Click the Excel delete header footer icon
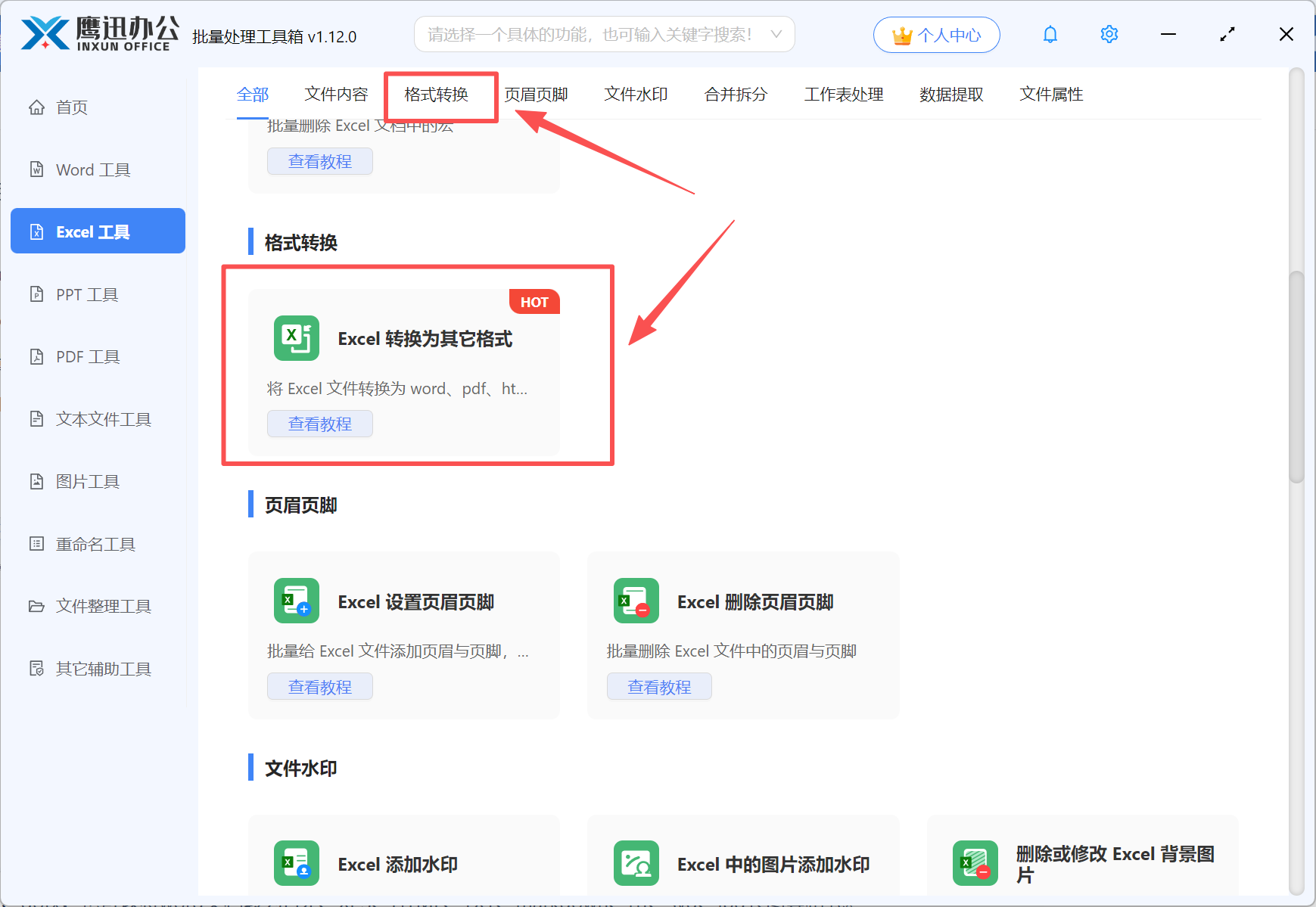This screenshot has height=907, width=1316. click(x=636, y=601)
